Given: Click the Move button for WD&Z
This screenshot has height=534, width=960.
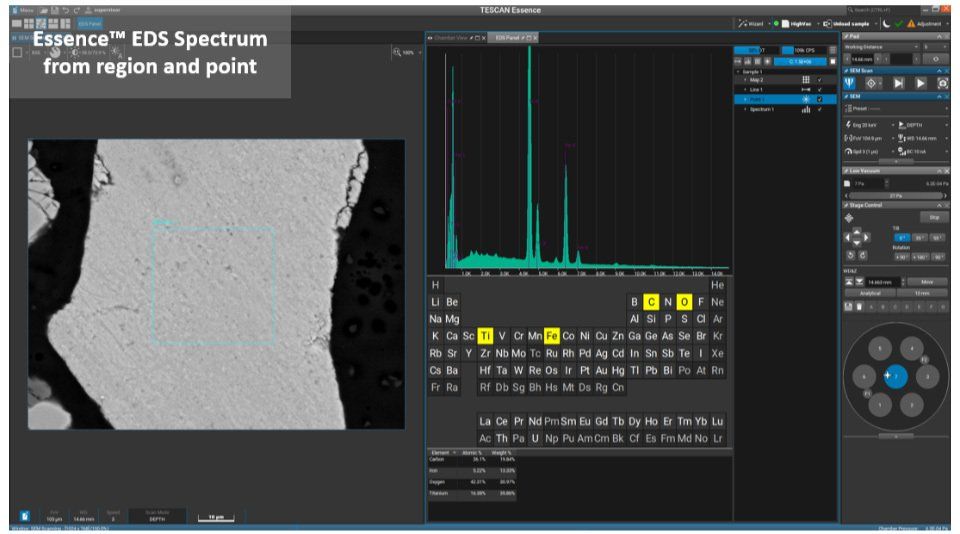Looking at the screenshot, I should click(x=927, y=282).
